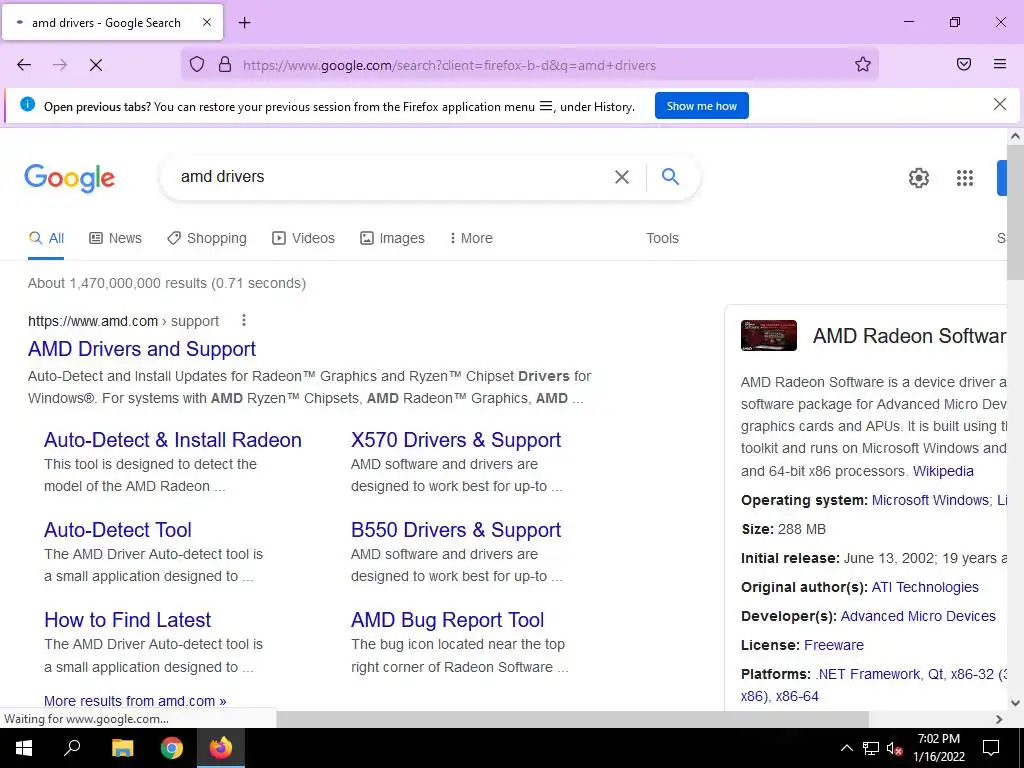Open Auto-Detect & Install Radeon link
Viewport: 1024px width, 768px height.
(x=173, y=440)
